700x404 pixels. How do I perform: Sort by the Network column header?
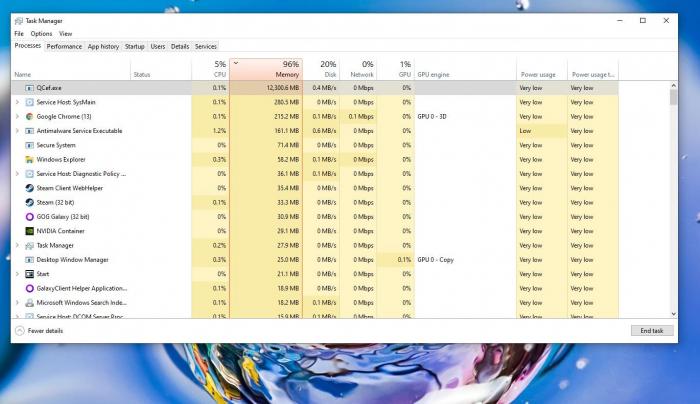(x=358, y=70)
